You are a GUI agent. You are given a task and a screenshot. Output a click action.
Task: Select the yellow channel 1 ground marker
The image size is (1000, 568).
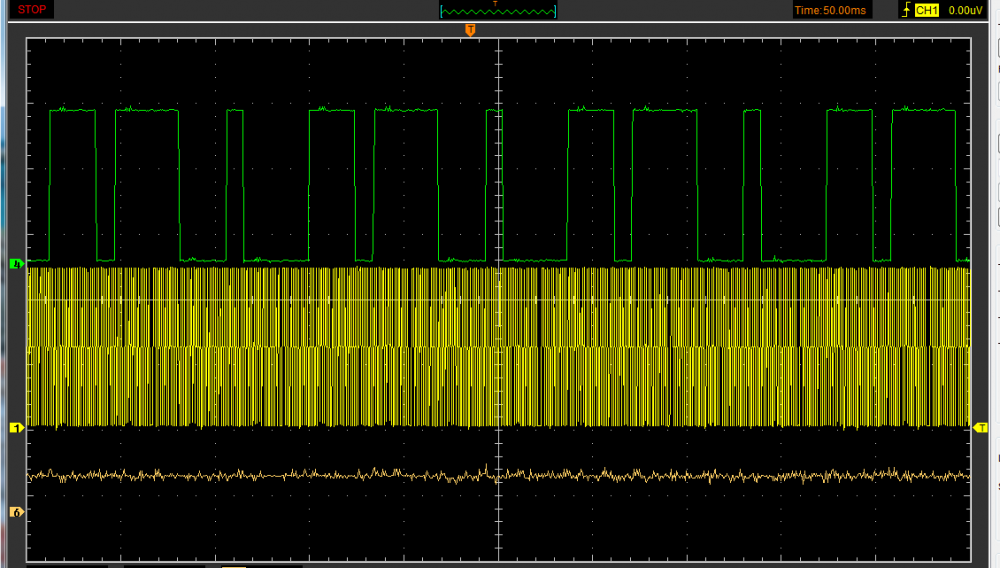(x=16, y=428)
